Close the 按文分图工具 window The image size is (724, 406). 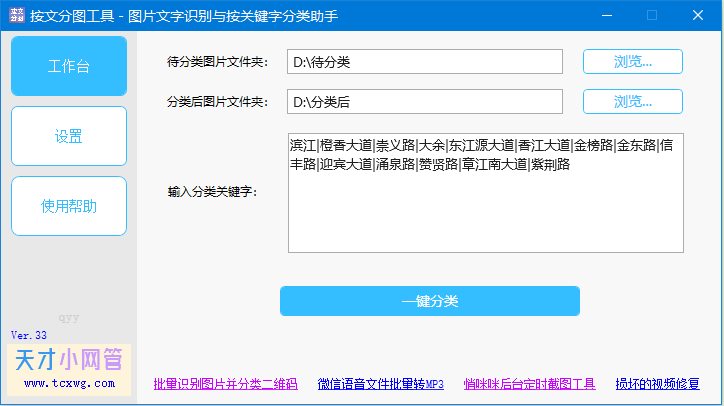[x=698, y=15]
